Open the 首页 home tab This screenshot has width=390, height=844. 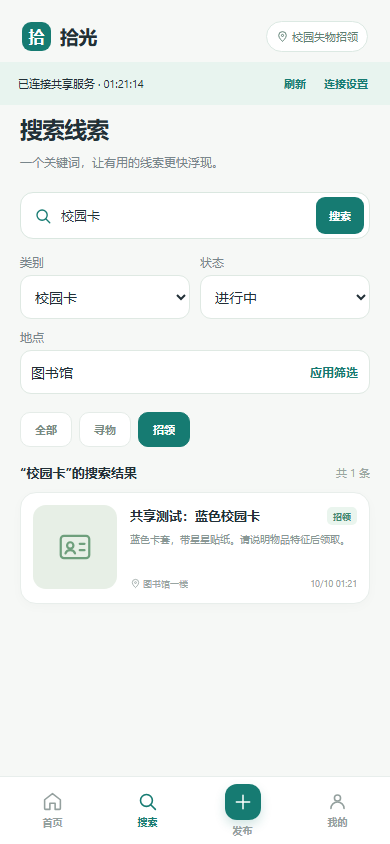[x=52, y=810]
